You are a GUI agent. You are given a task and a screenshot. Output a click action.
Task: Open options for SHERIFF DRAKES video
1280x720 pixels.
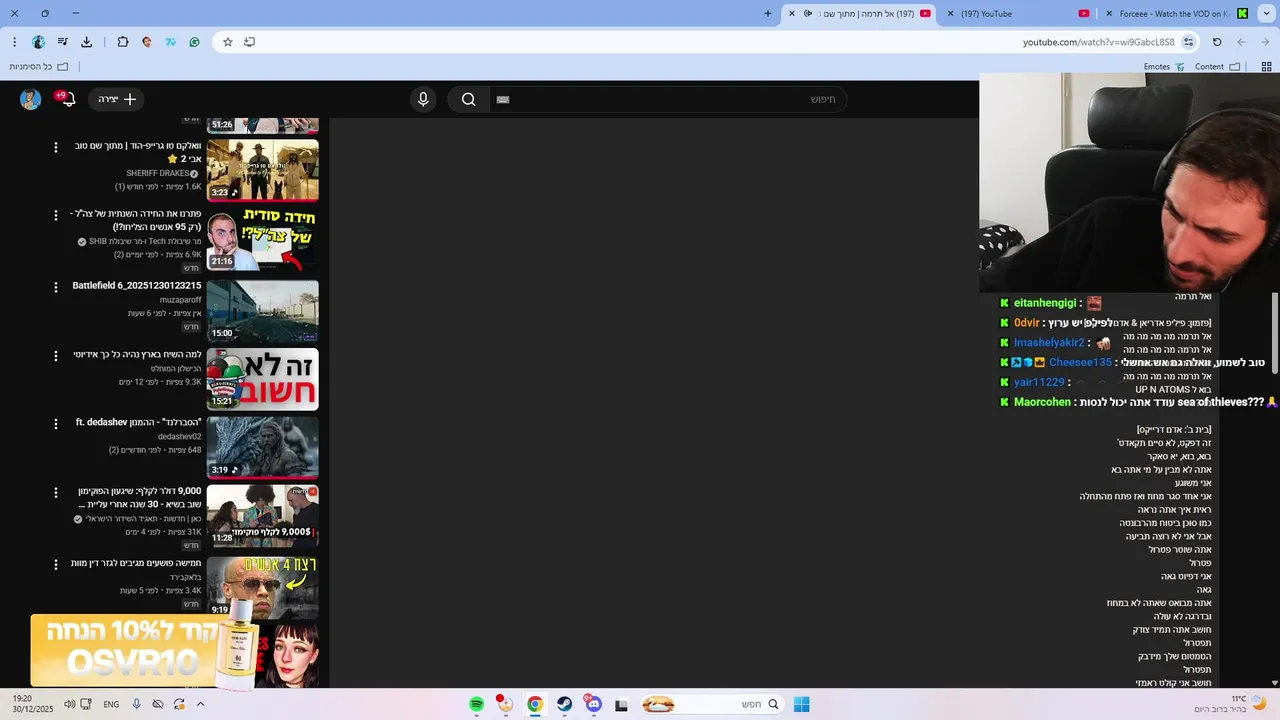click(x=56, y=147)
